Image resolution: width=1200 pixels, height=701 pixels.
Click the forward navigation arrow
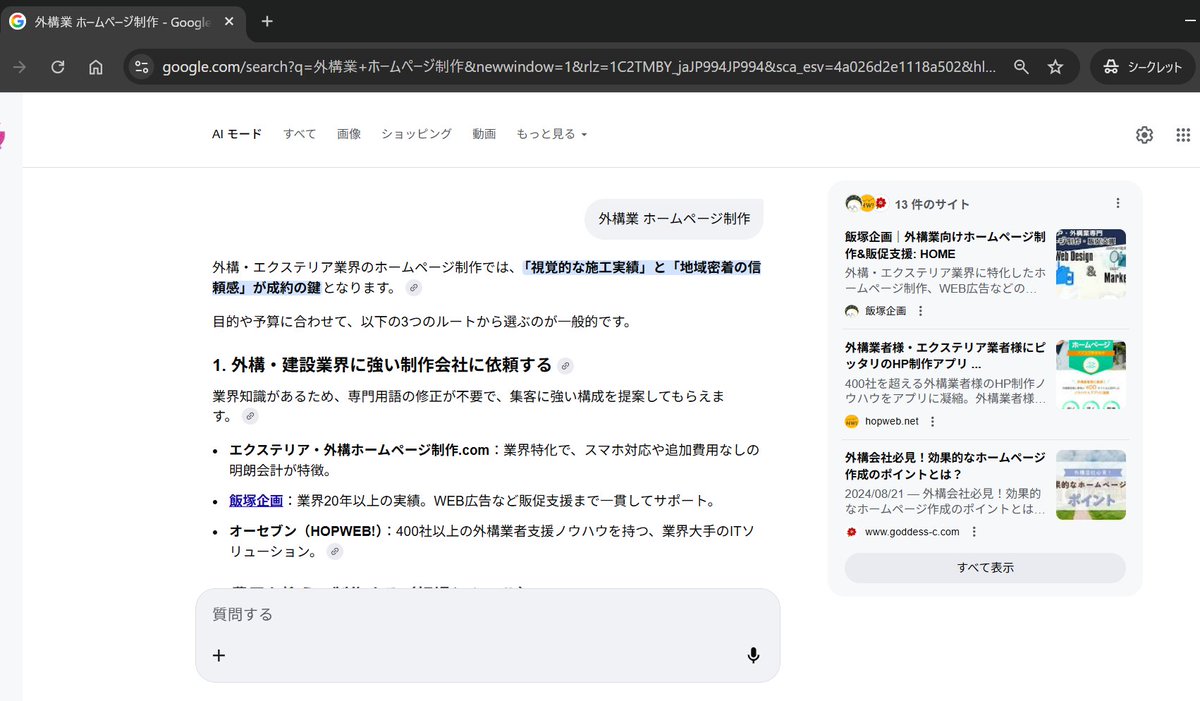[20, 67]
